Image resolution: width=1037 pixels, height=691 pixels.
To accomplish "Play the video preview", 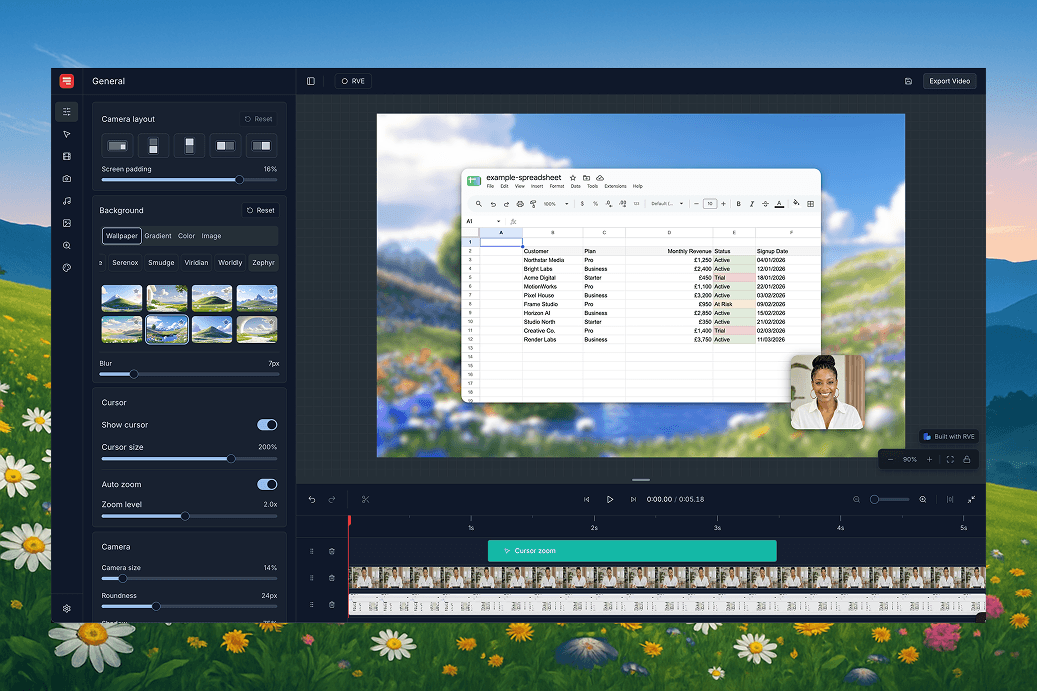I will (x=610, y=500).
